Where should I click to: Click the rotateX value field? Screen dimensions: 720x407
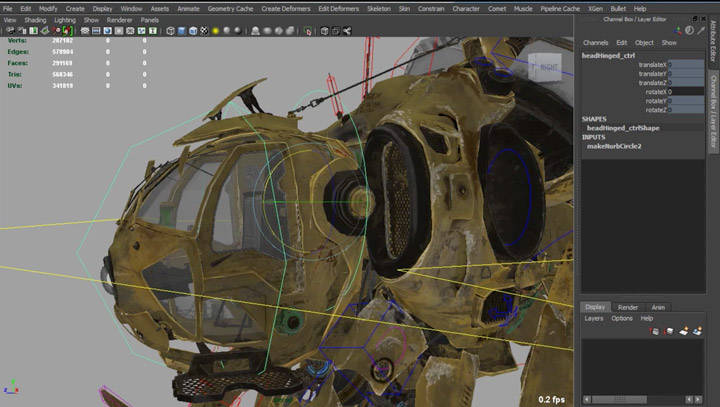coord(686,92)
